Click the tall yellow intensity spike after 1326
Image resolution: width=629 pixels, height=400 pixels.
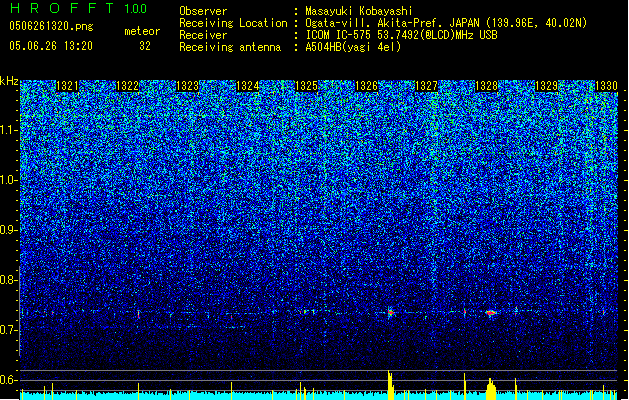point(390,385)
